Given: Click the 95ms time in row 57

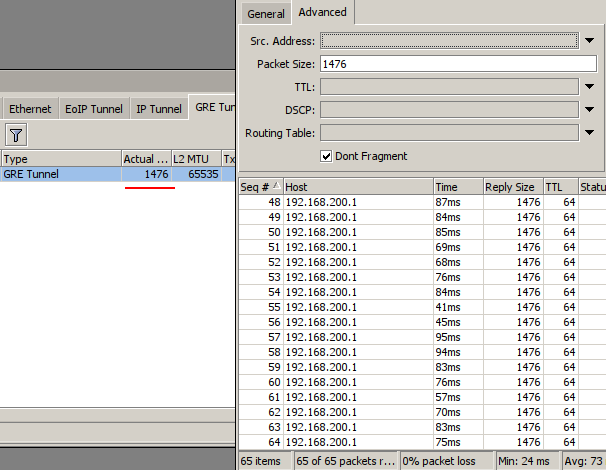Looking at the screenshot, I should coord(448,337).
